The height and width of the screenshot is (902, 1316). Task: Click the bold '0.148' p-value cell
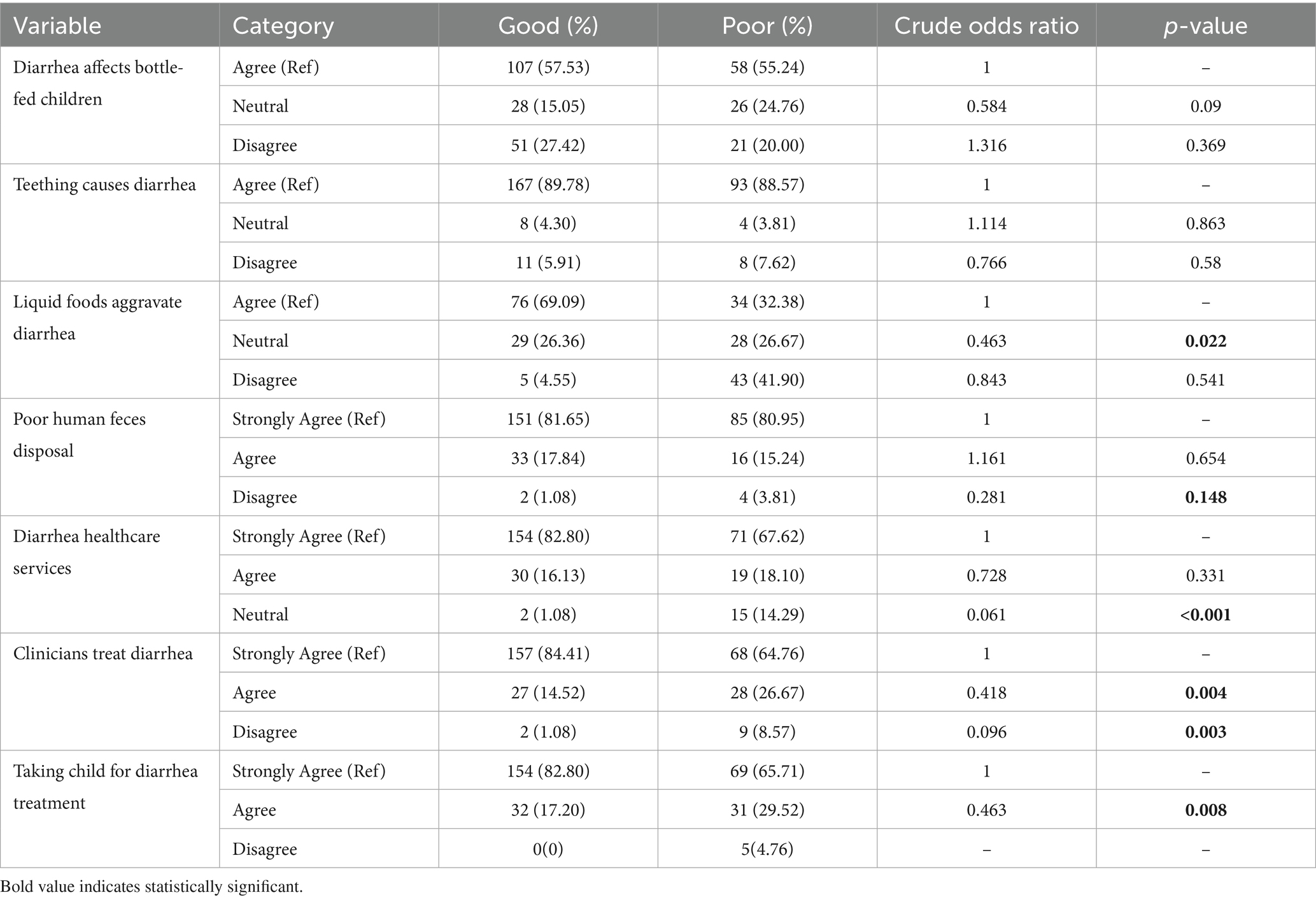pyautogui.click(x=1205, y=497)
